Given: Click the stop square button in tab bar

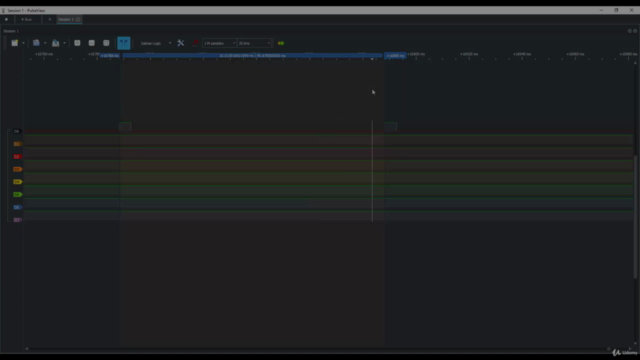Looking at the screenshot, I should tap(7, 19).
